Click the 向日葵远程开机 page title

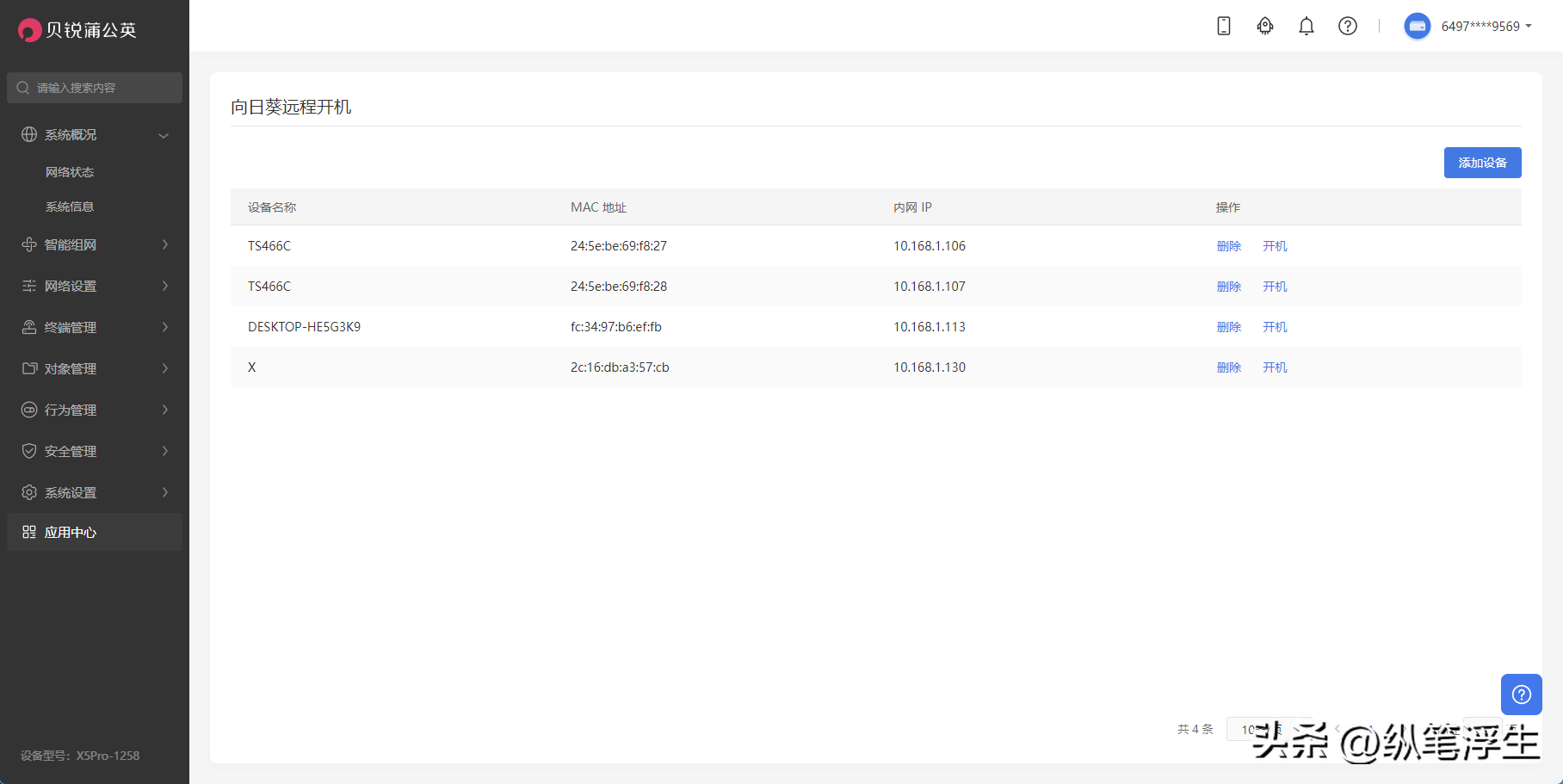[291, 107]
